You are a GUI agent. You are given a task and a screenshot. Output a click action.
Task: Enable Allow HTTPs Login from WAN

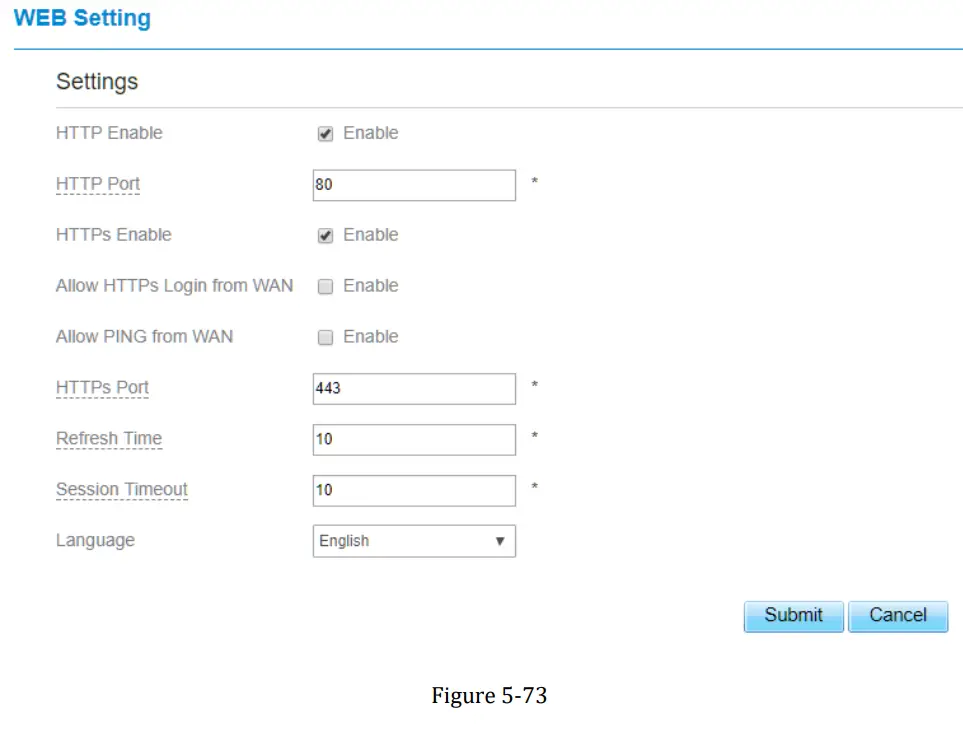click(325, 287)
